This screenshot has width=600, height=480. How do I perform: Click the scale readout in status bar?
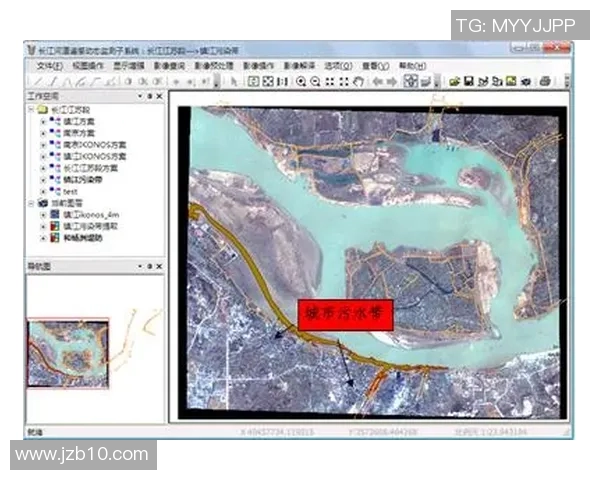491,432
